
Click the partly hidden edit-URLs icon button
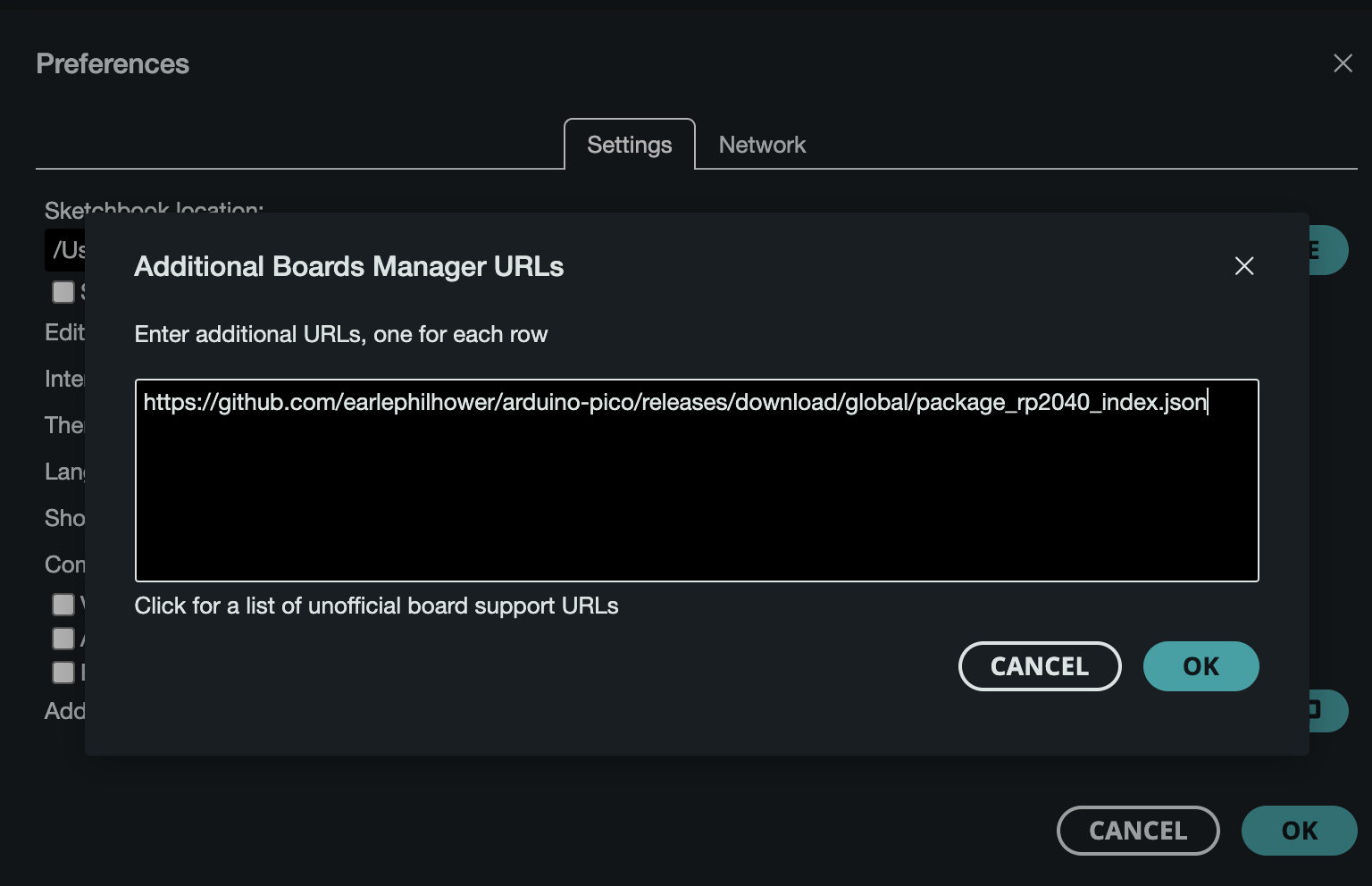1328,710
